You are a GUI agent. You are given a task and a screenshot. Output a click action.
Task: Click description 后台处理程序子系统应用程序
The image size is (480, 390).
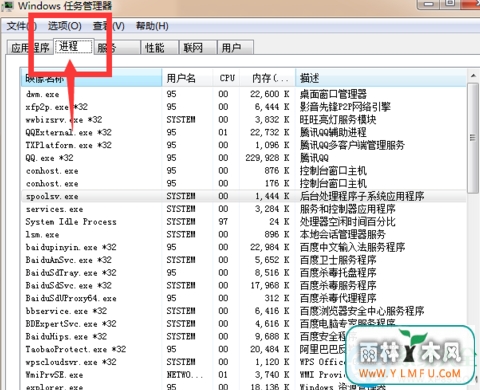[362, 196]
